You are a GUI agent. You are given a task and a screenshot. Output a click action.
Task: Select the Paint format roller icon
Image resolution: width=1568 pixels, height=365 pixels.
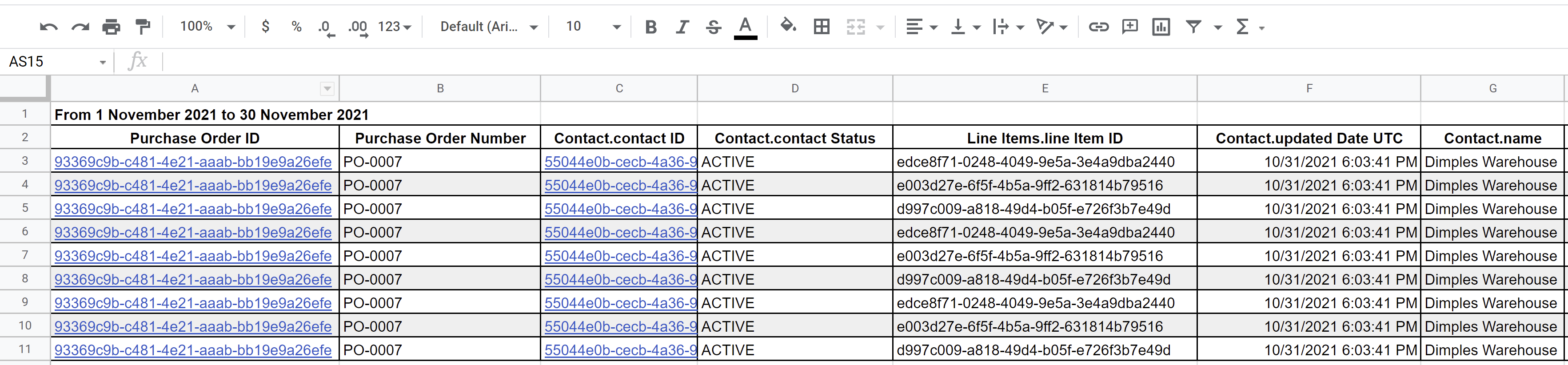(x=143, y=27)
